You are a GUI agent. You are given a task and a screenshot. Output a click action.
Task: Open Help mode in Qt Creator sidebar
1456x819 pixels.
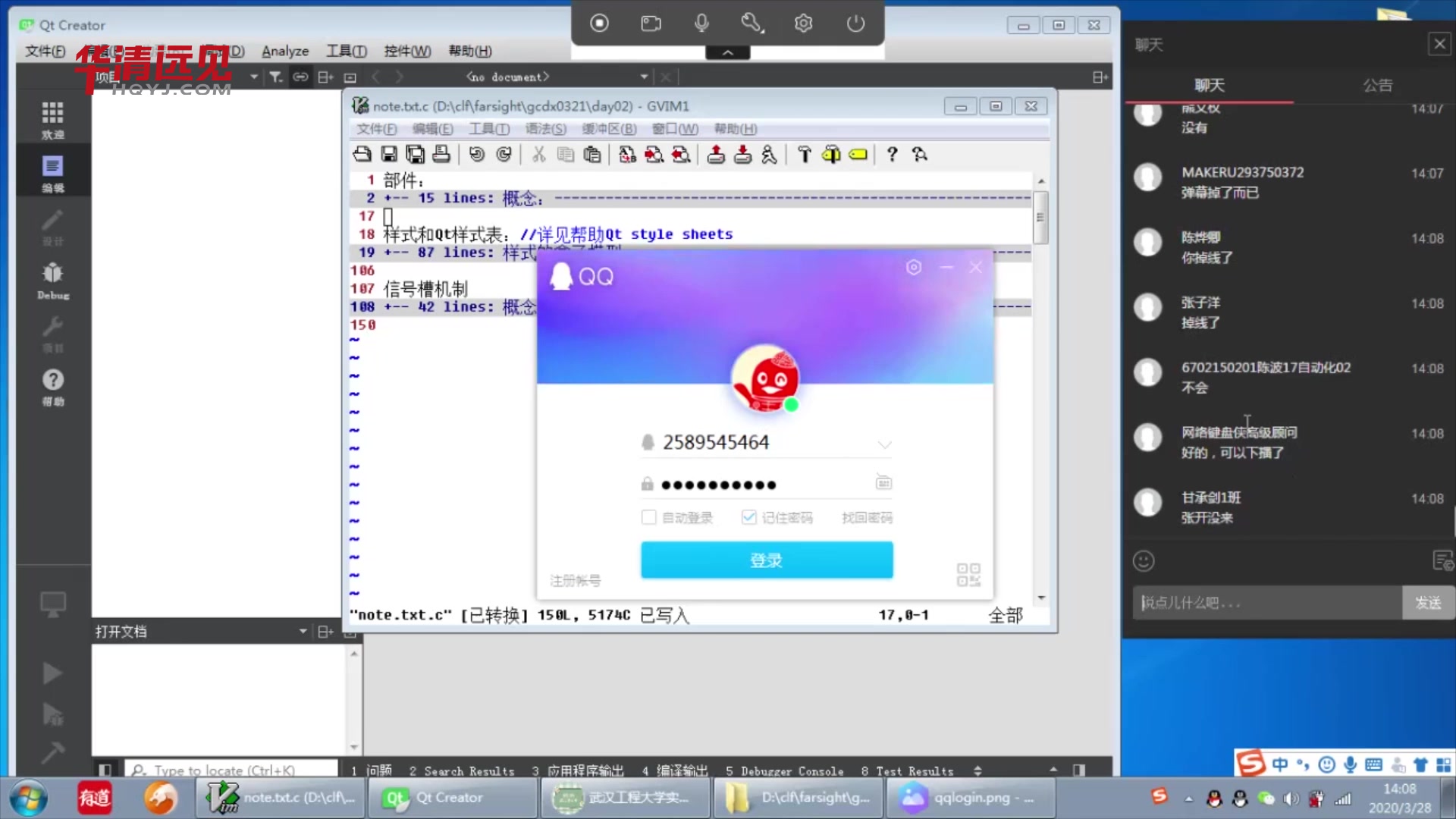point(52,388)
